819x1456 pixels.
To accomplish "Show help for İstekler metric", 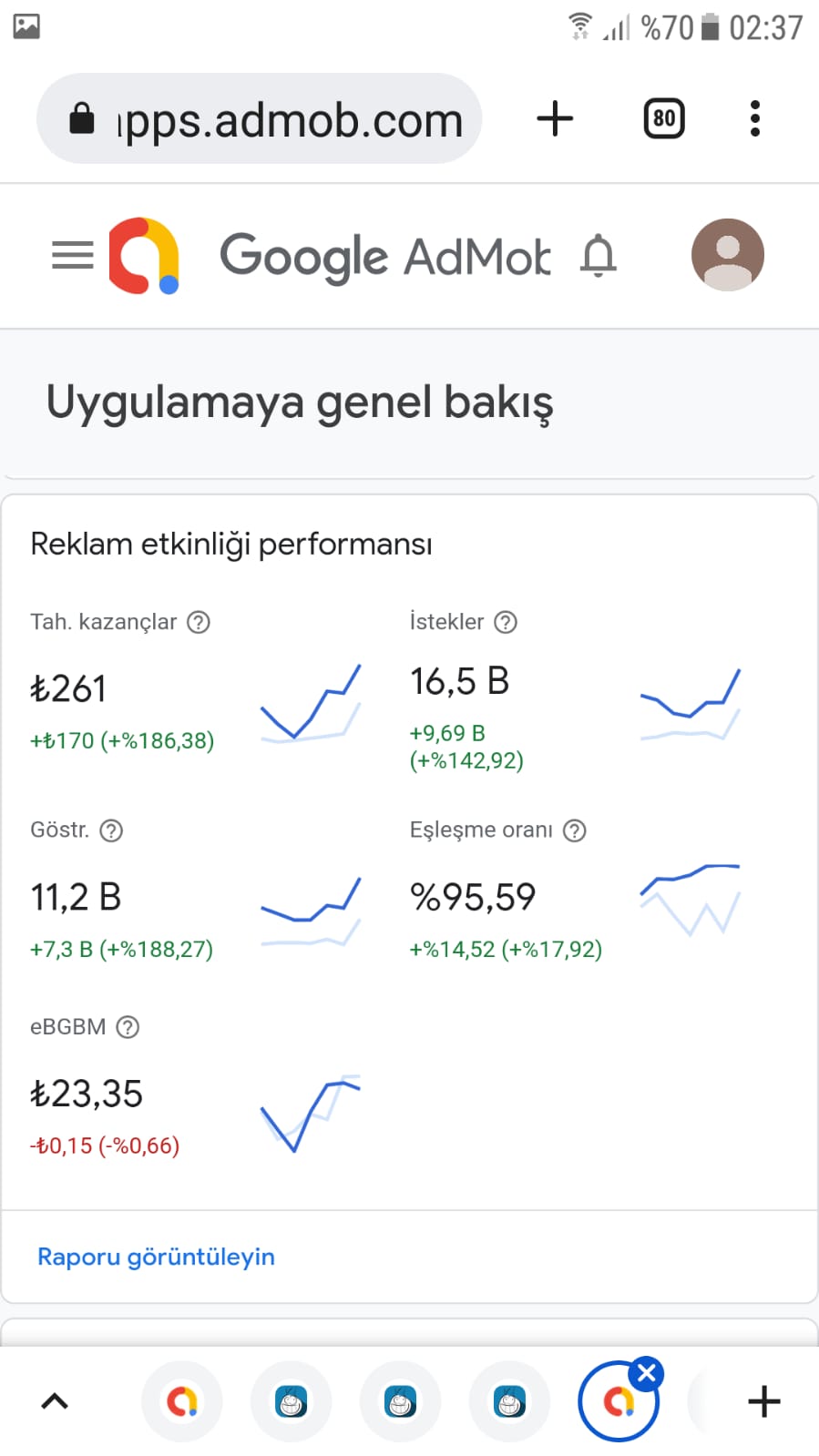I will click(506, 622).
